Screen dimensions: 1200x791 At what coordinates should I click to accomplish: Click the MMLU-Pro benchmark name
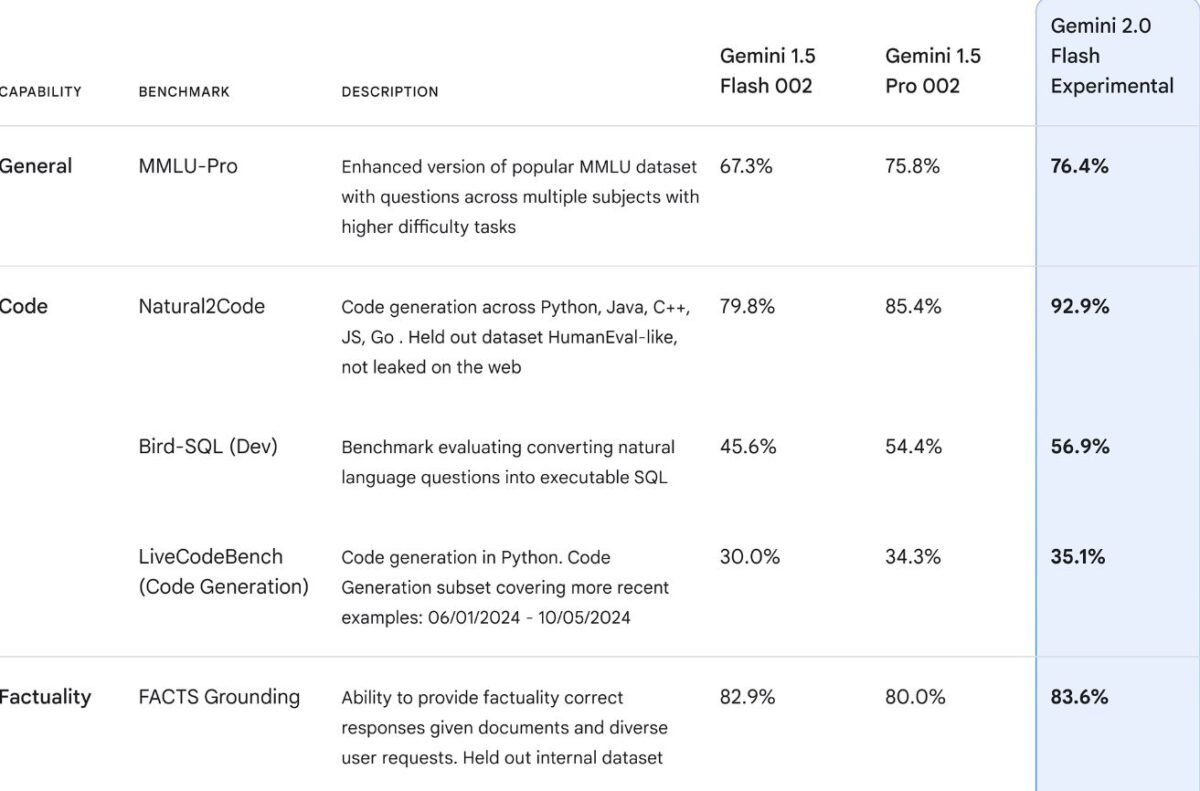188,166
